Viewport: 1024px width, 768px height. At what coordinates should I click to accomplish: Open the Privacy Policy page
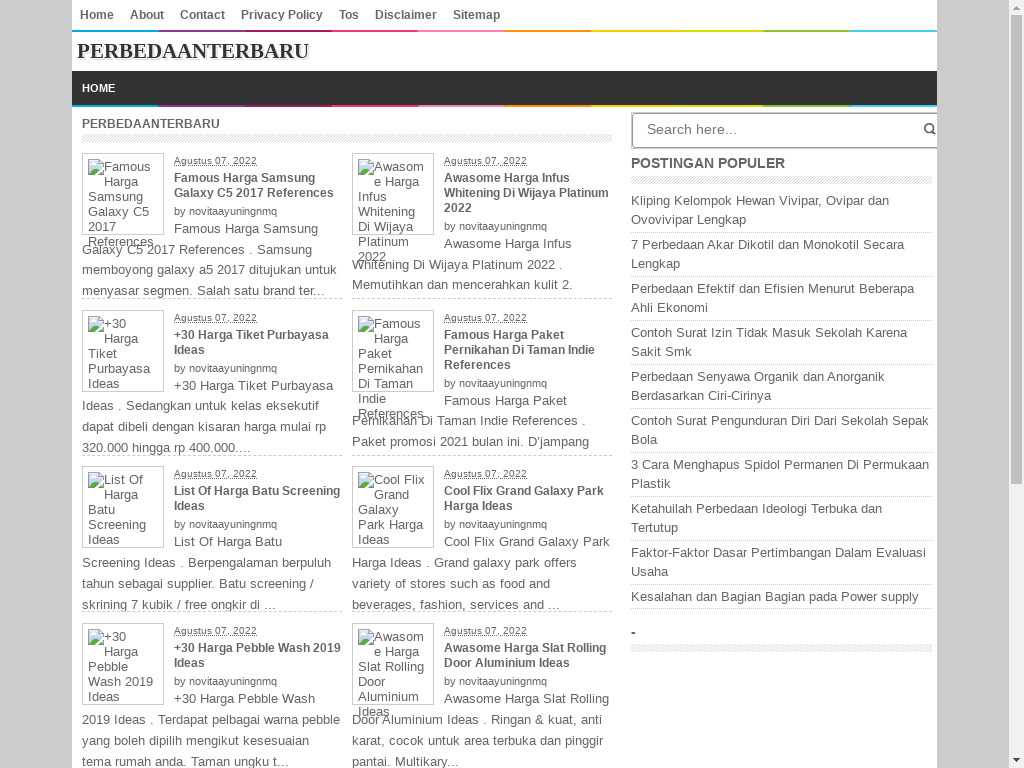coord(281,14)
